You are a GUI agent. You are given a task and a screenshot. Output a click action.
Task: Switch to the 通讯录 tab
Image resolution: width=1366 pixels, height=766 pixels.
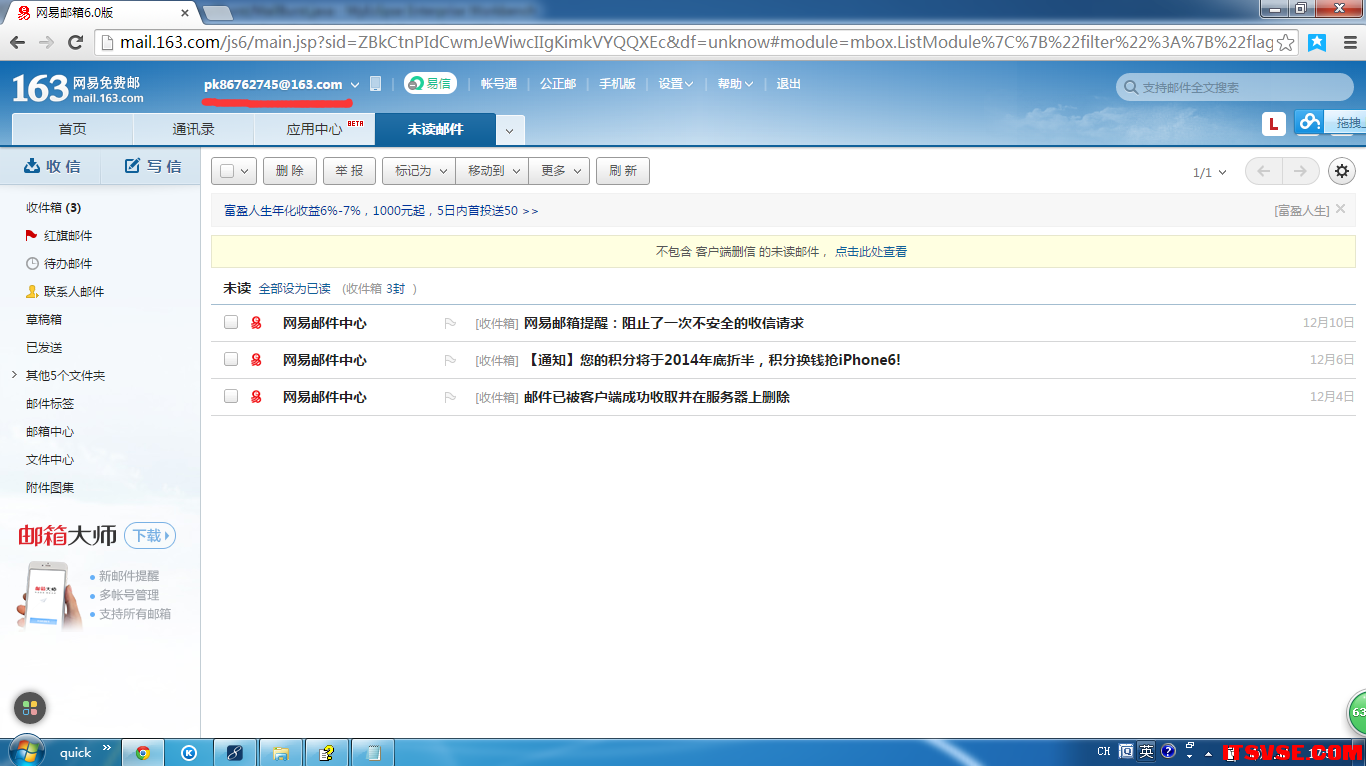[x=193, y=129]
